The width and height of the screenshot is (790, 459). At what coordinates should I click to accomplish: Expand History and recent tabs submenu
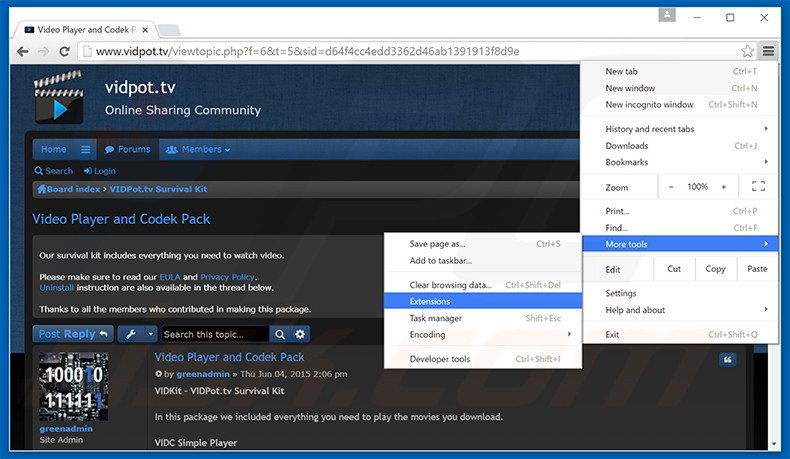click(x=680, y=129)
